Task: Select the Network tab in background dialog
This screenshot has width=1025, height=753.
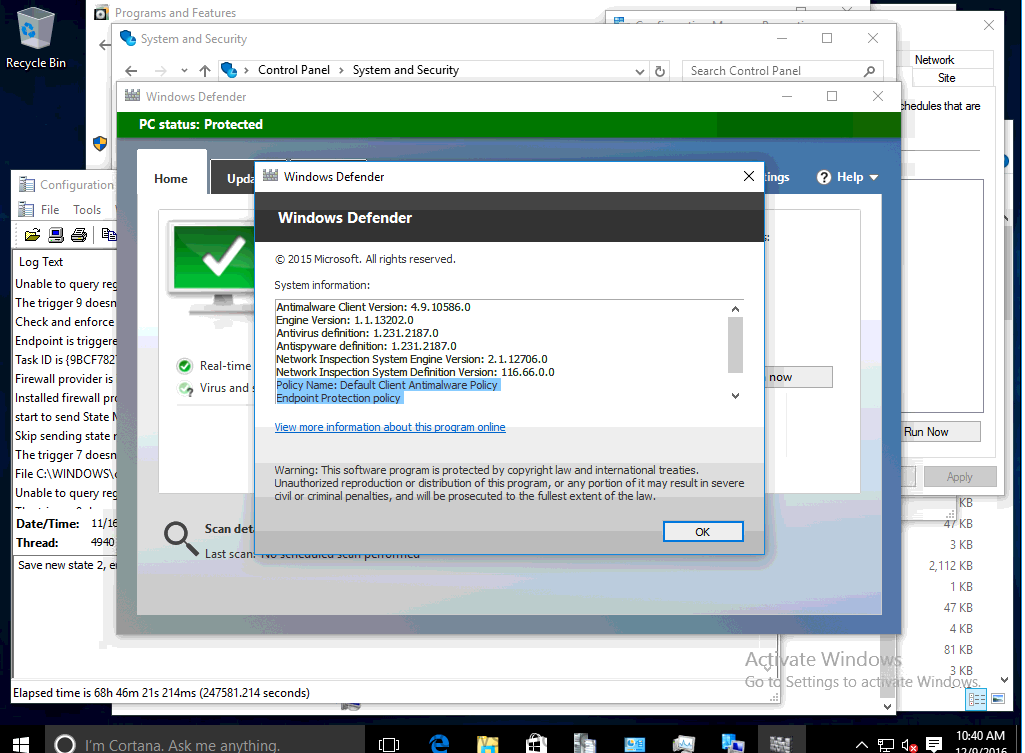Action: [x=934, y=59]
